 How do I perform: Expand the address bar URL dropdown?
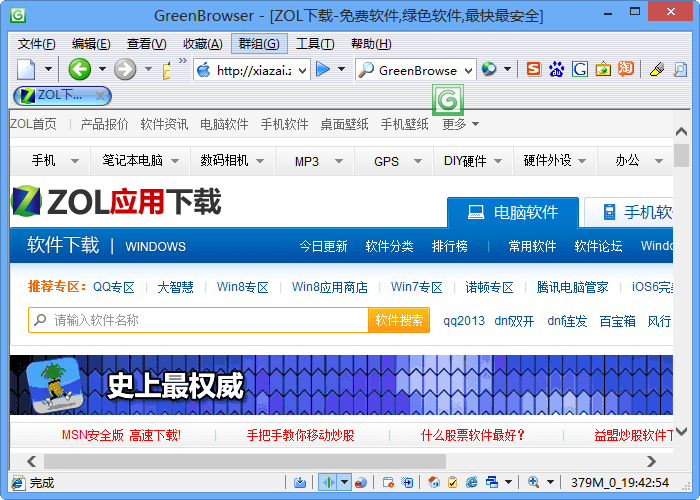click(302, 70)
